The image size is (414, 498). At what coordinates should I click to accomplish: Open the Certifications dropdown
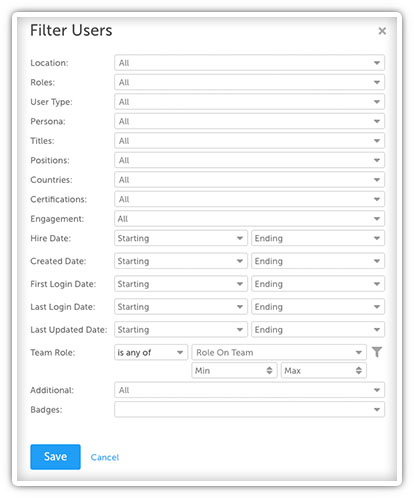click(249, 199)
